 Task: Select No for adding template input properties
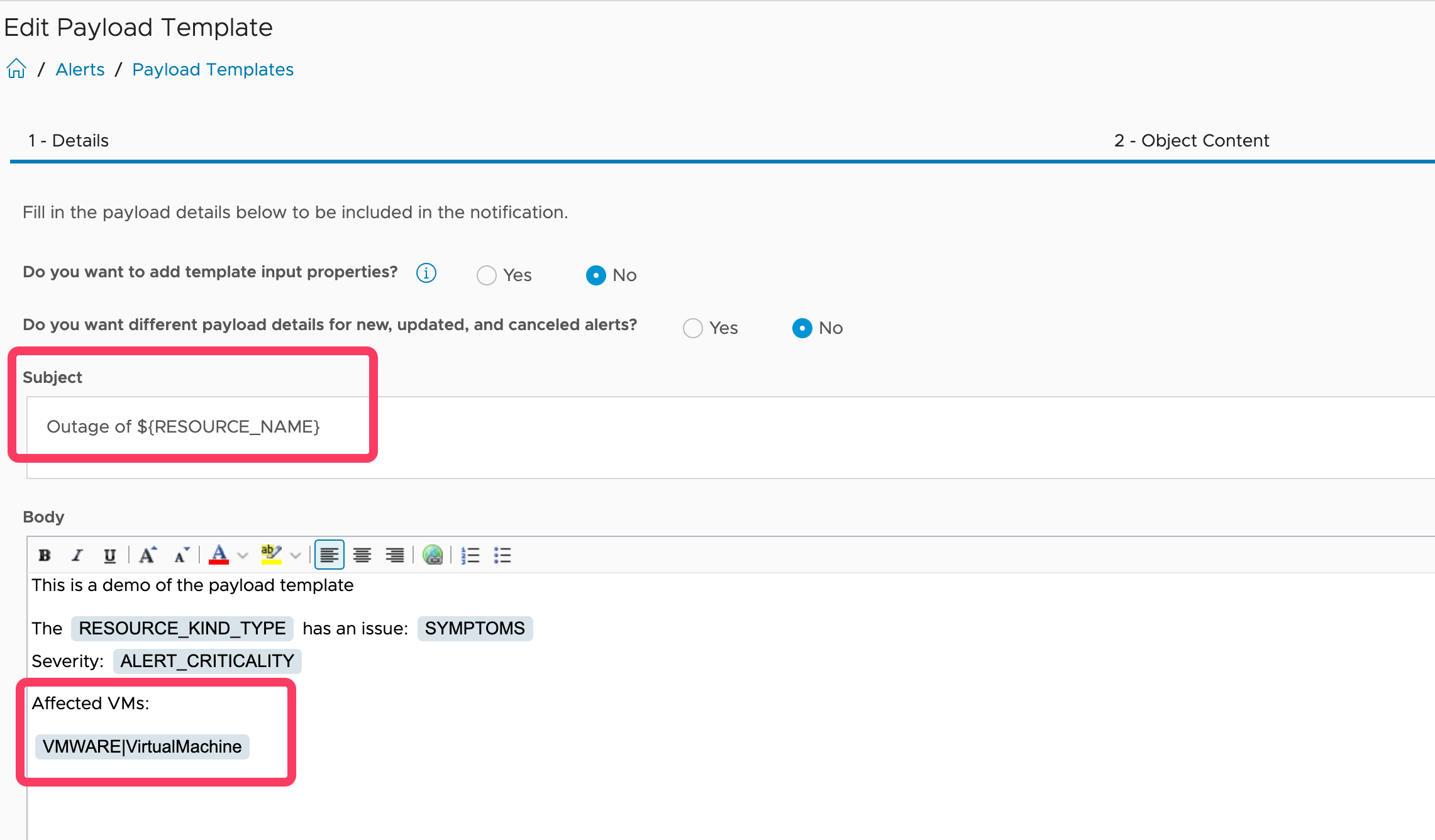click(x=596, y=275)
